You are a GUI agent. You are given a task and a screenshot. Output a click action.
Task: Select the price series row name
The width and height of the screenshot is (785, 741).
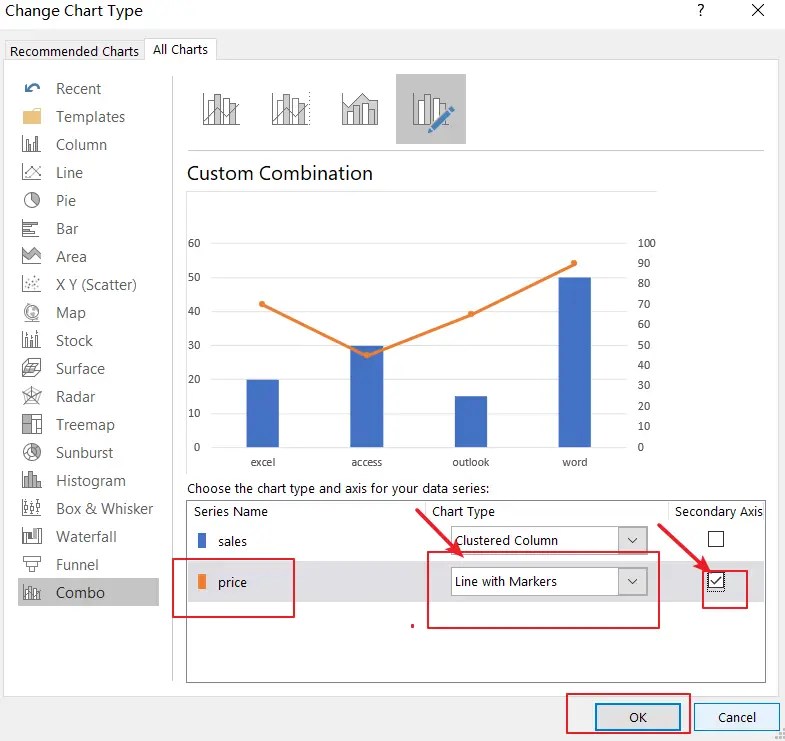pos(232,582)
